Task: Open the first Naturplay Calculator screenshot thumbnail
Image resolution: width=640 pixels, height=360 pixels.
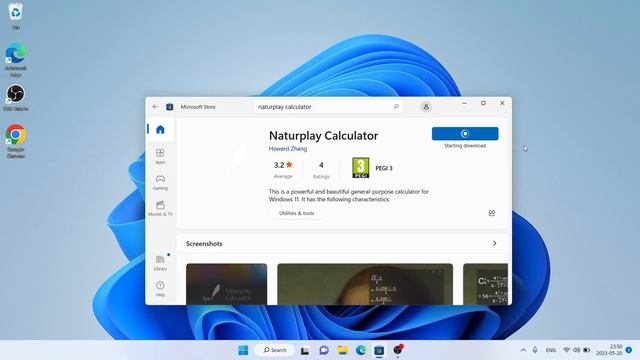Action: click(x=227, y=284)
